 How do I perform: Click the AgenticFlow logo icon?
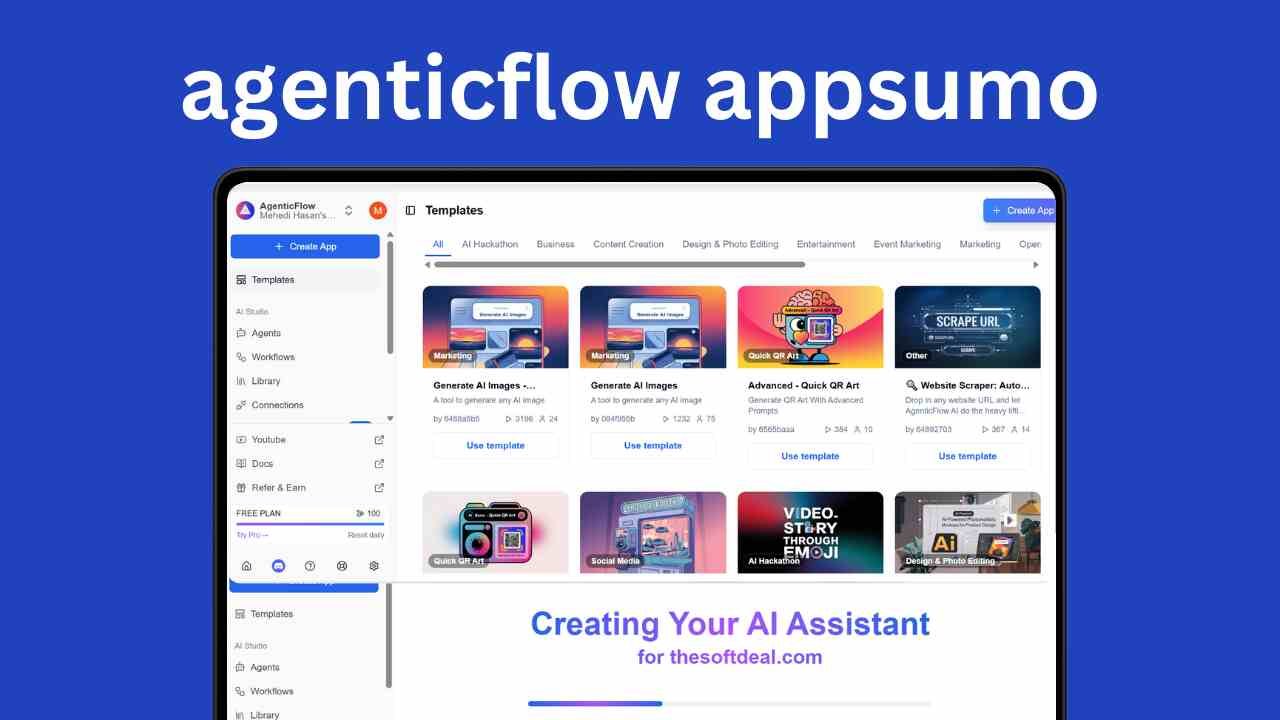click(x=245, y=210)
